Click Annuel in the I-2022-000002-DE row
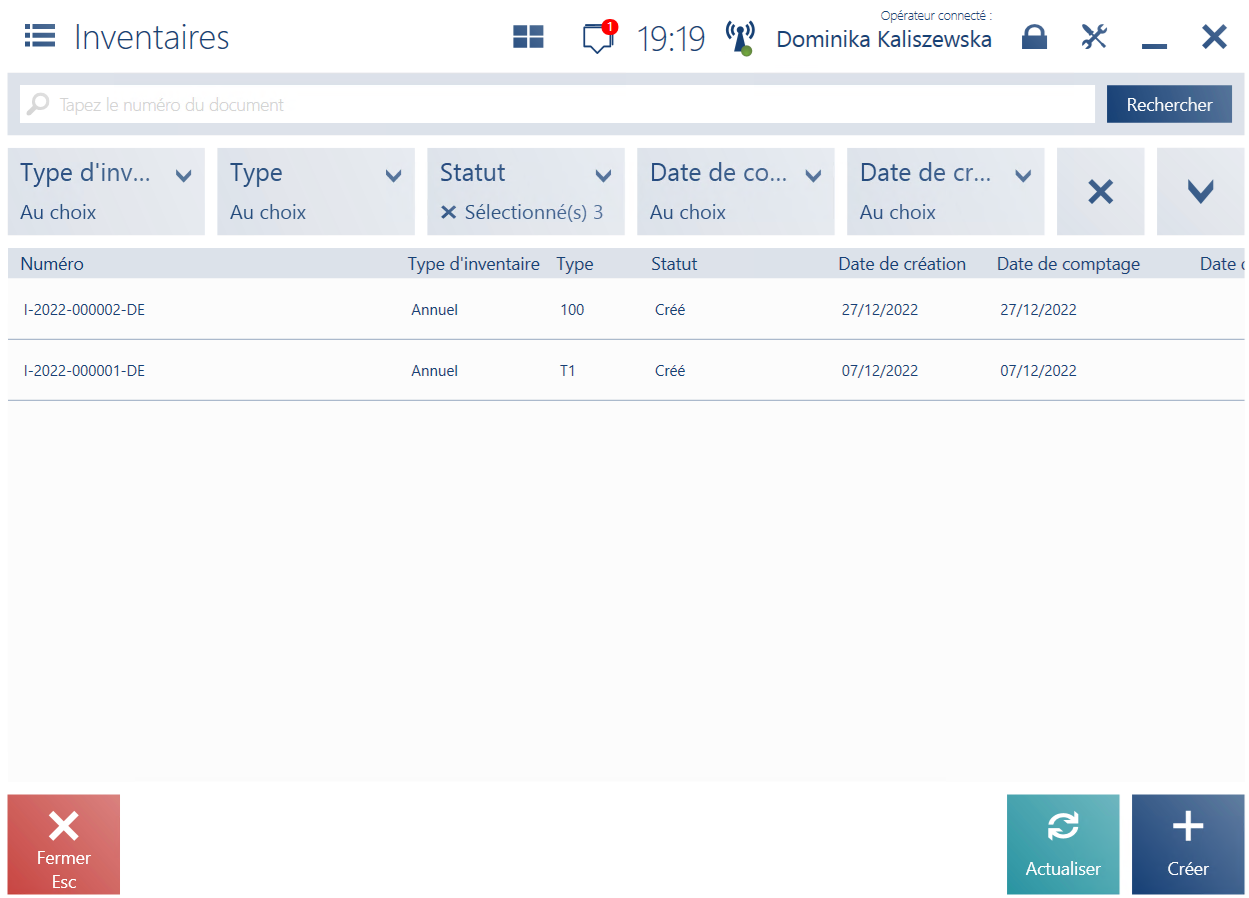The width and height of the screenshot is (1249, 898). (x=434, y=309)
